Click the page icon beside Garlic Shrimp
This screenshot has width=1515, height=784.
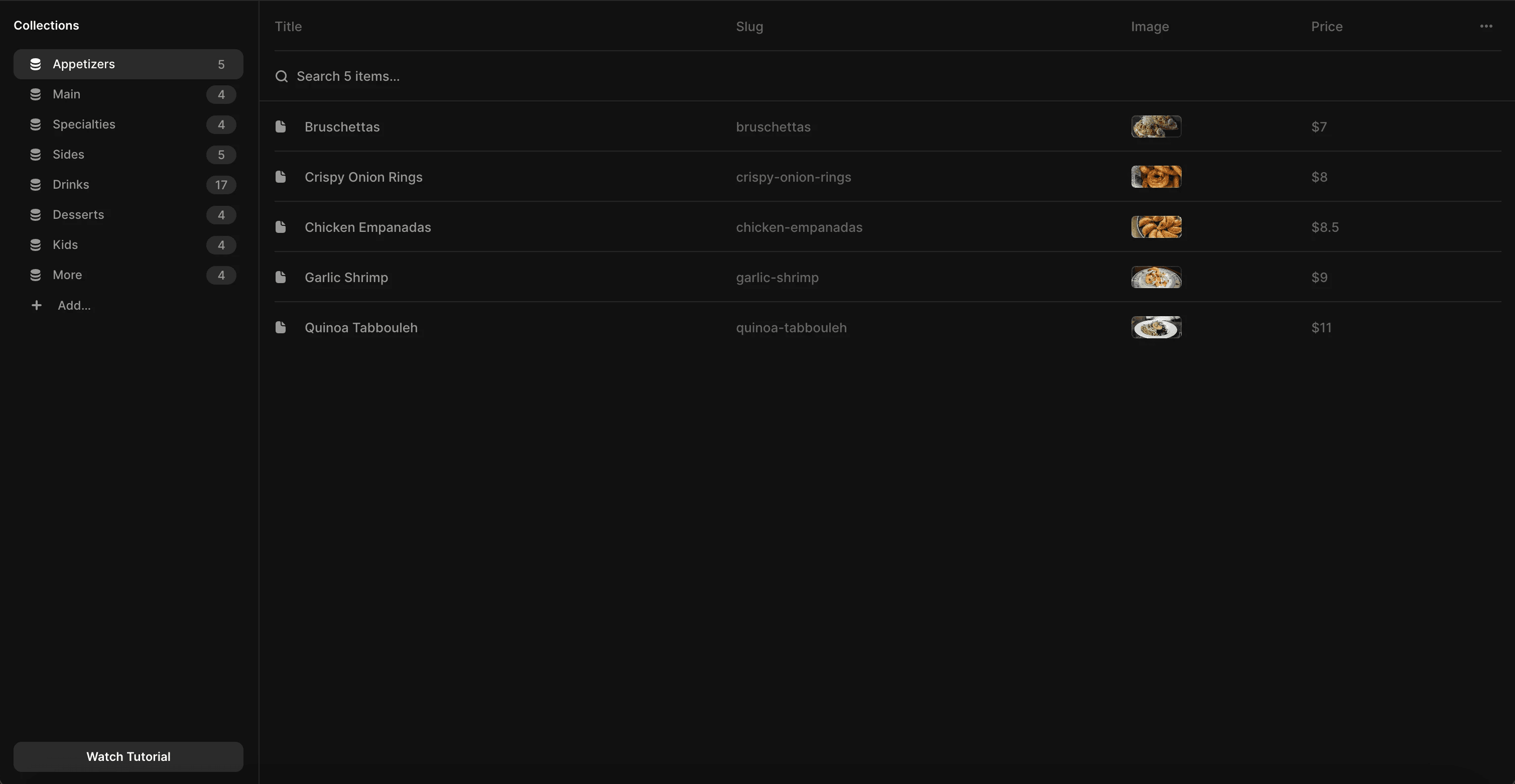(281, 277)
